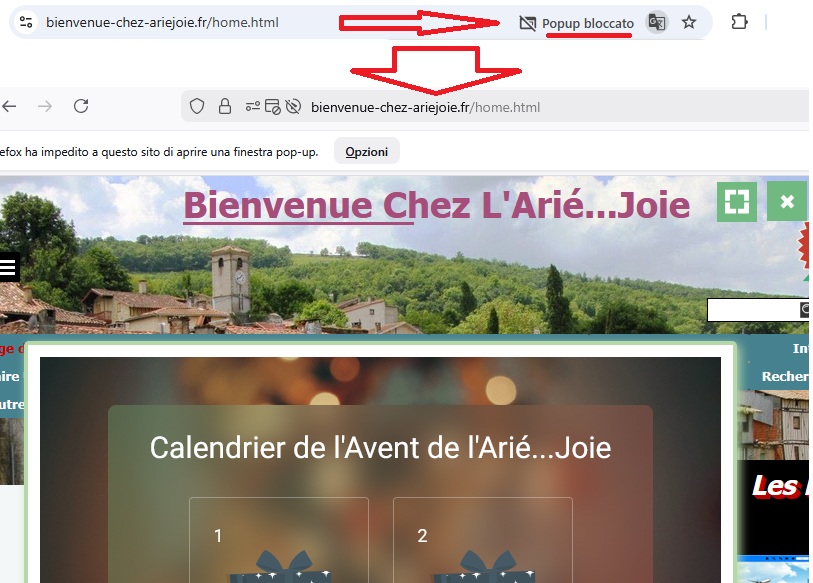813x583 pixels.
Task: Open the Popup bloccato notice
Action: click(x=577, y=23)
